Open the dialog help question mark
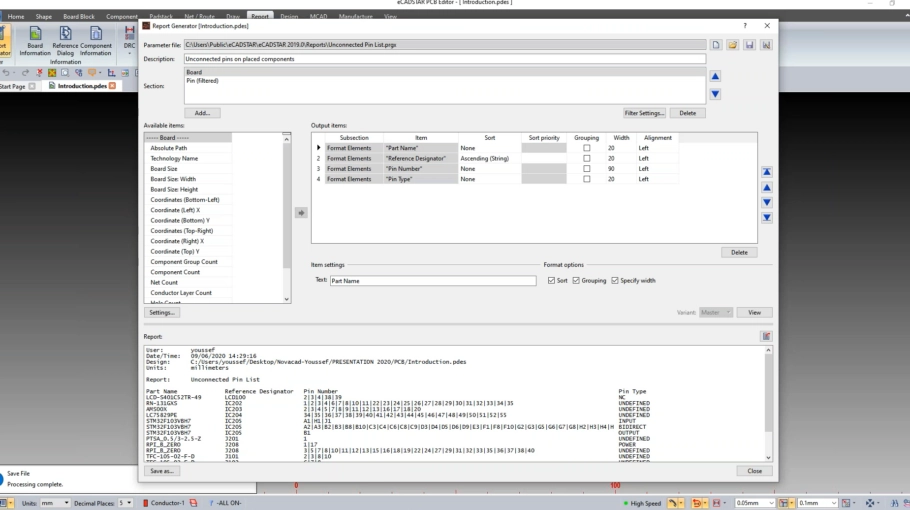The width and height of the screenshot is (910, 510). click(745, 26)
